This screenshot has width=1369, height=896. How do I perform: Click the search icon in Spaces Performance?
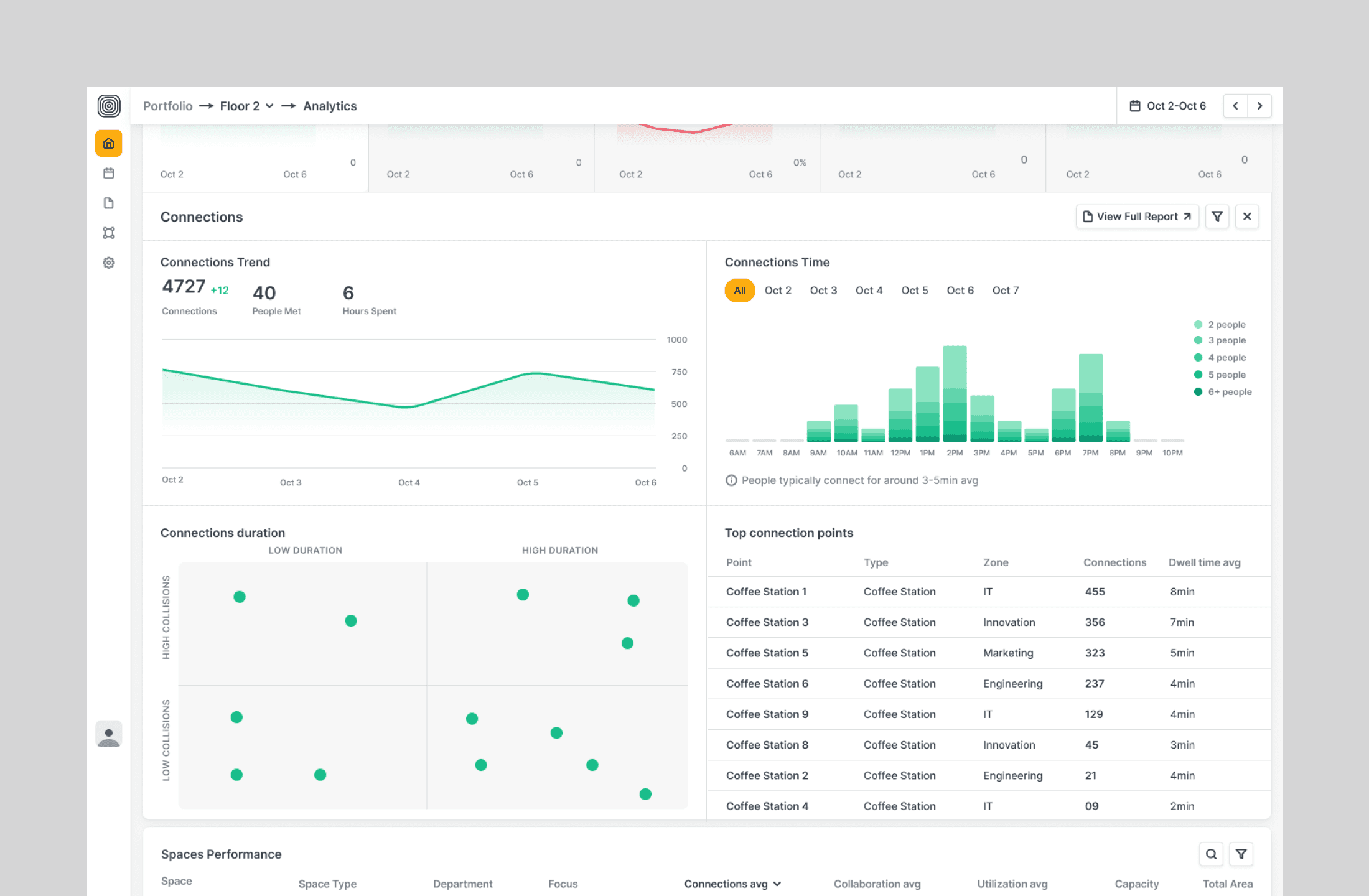1211,854
